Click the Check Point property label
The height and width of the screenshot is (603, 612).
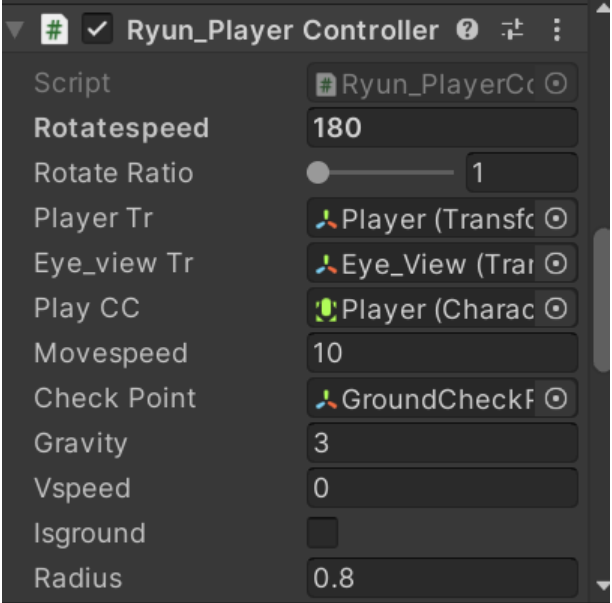tap(115, 398)
